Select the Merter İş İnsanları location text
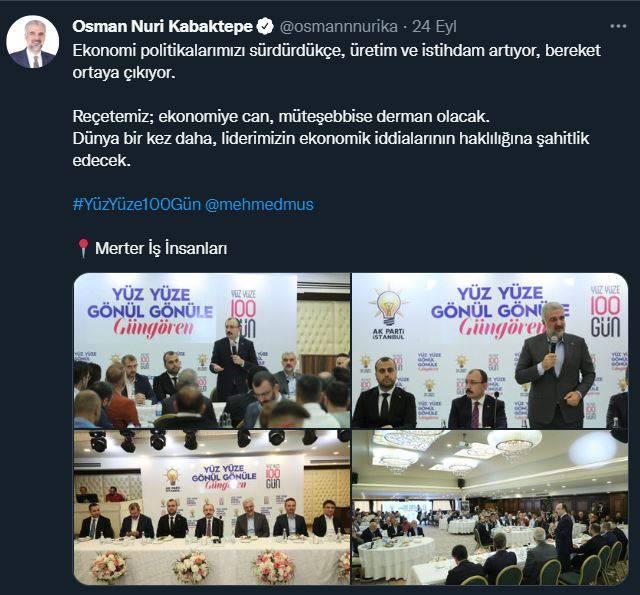Image resolution: width=640 pixels, height=595 pixels. point(161,248)
